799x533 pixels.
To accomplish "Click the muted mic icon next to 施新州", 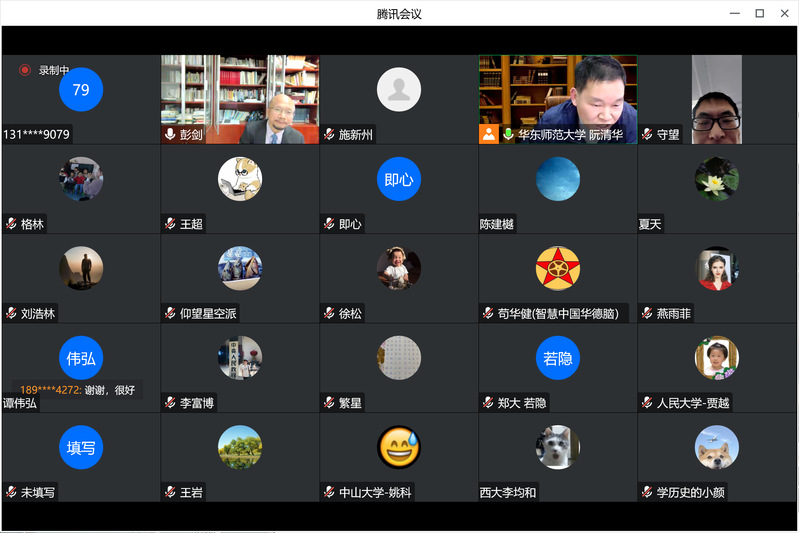I will point(329,134).
